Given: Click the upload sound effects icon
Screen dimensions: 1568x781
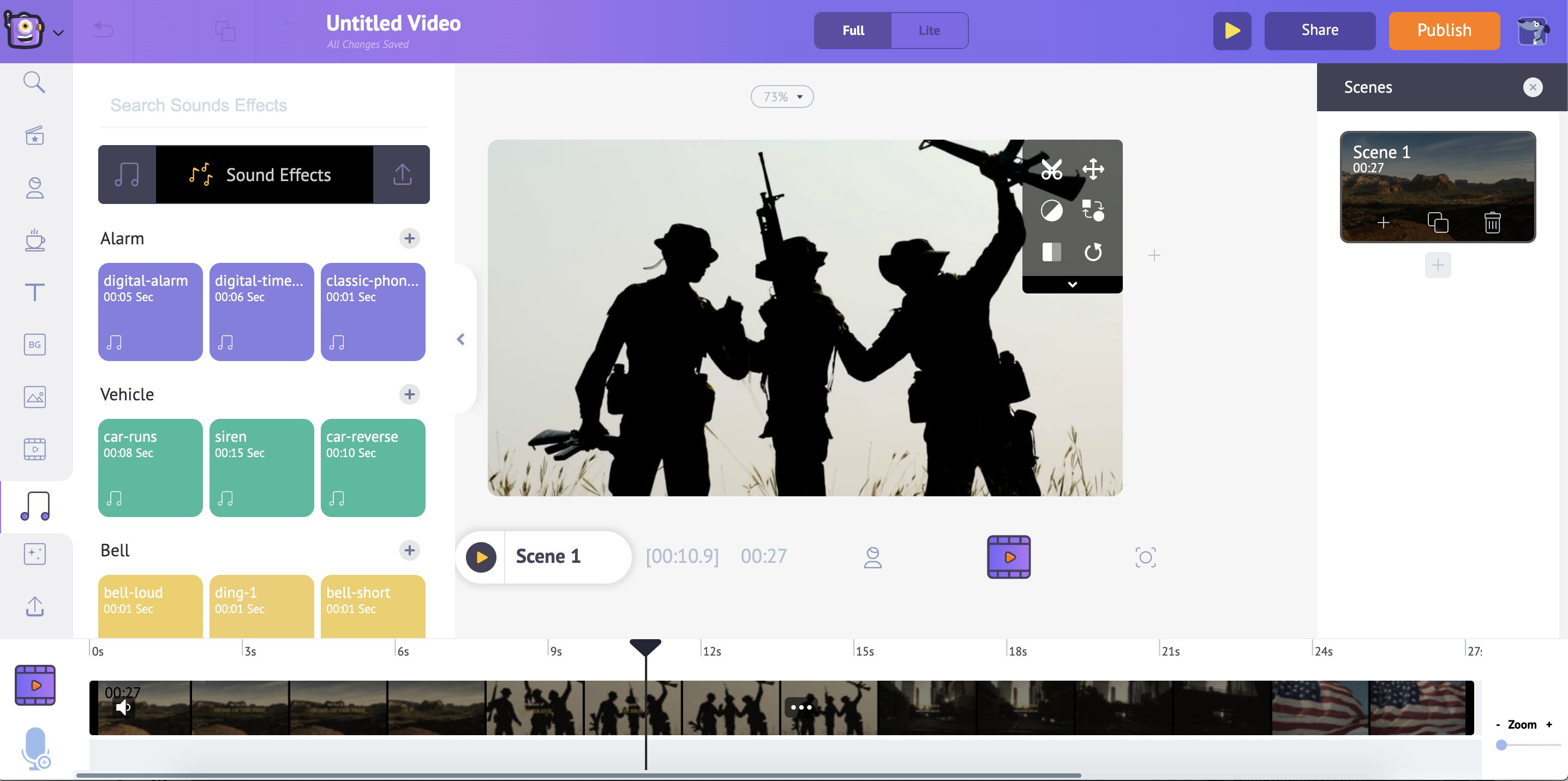Looking at the screenshot, I should point(401,175).
